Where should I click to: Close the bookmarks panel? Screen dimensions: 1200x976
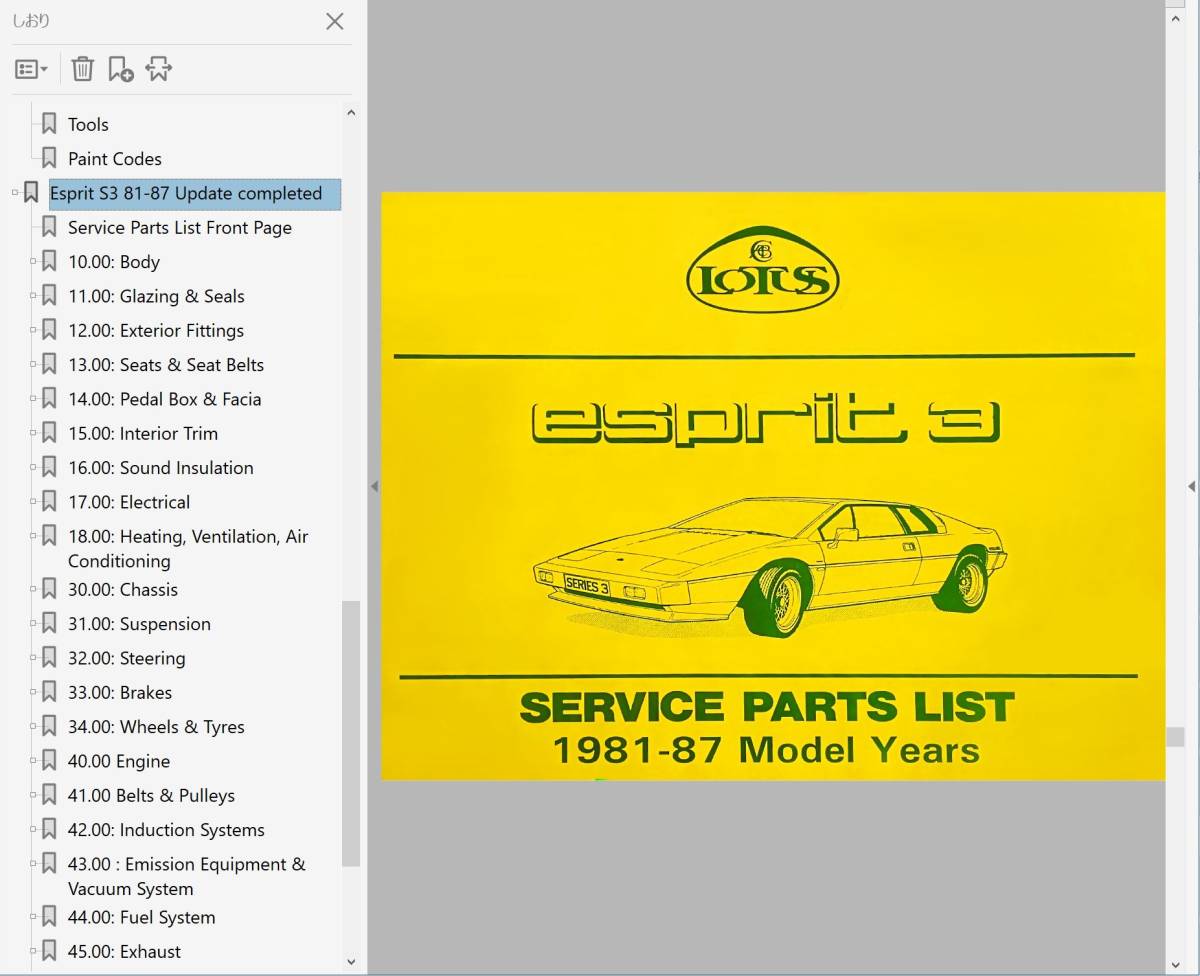coord(335,21)
